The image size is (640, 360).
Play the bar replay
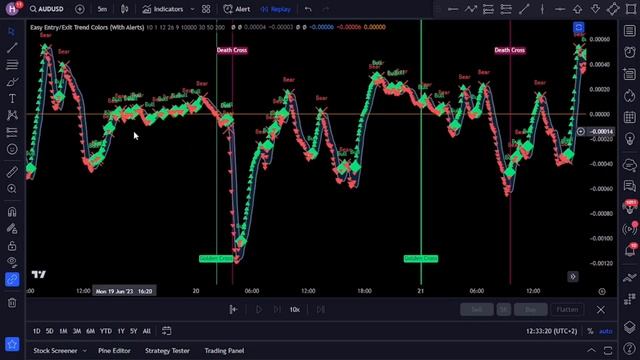tap(259, 310)
